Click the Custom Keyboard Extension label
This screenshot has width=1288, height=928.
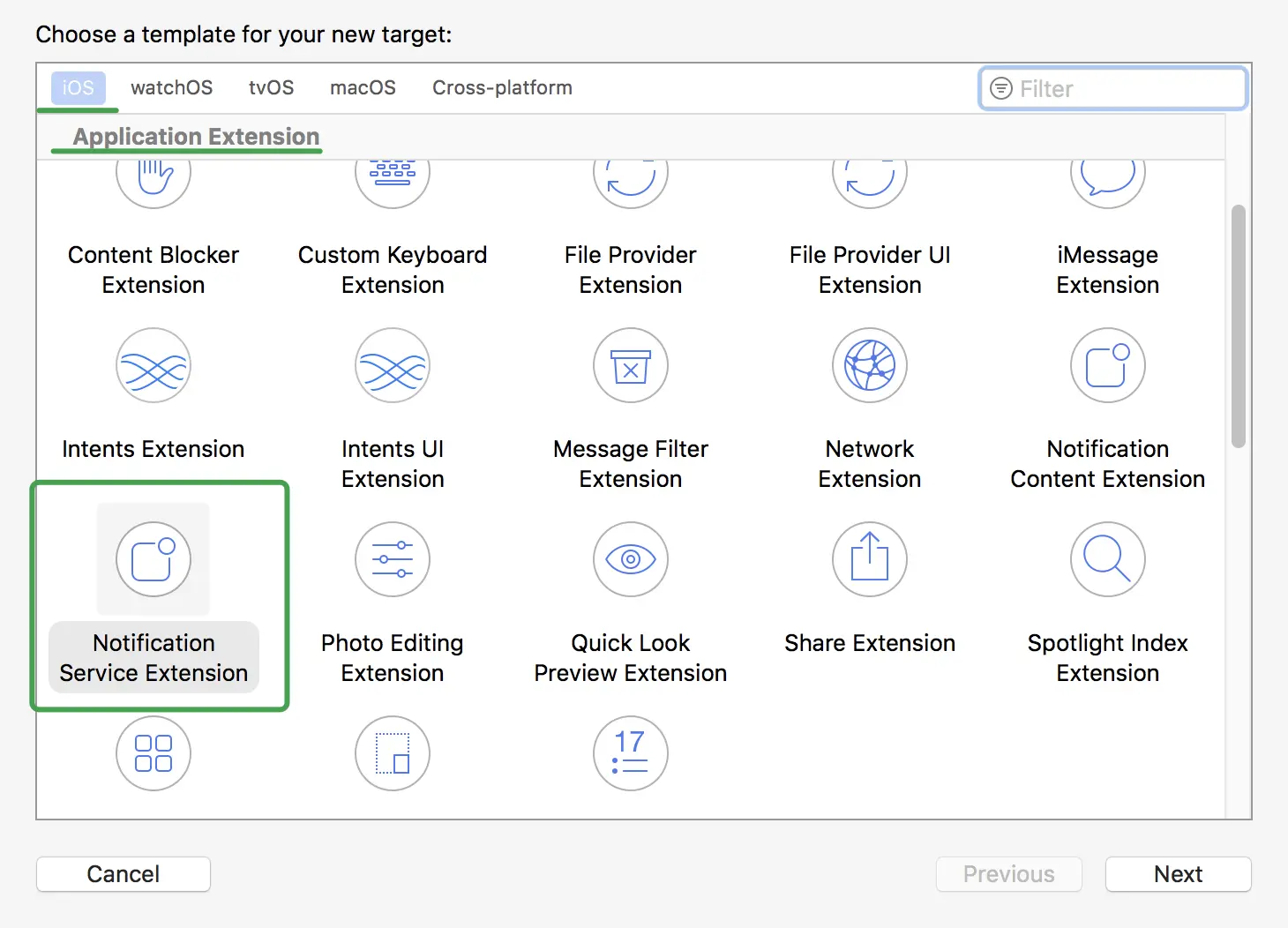tap(393, 270)
